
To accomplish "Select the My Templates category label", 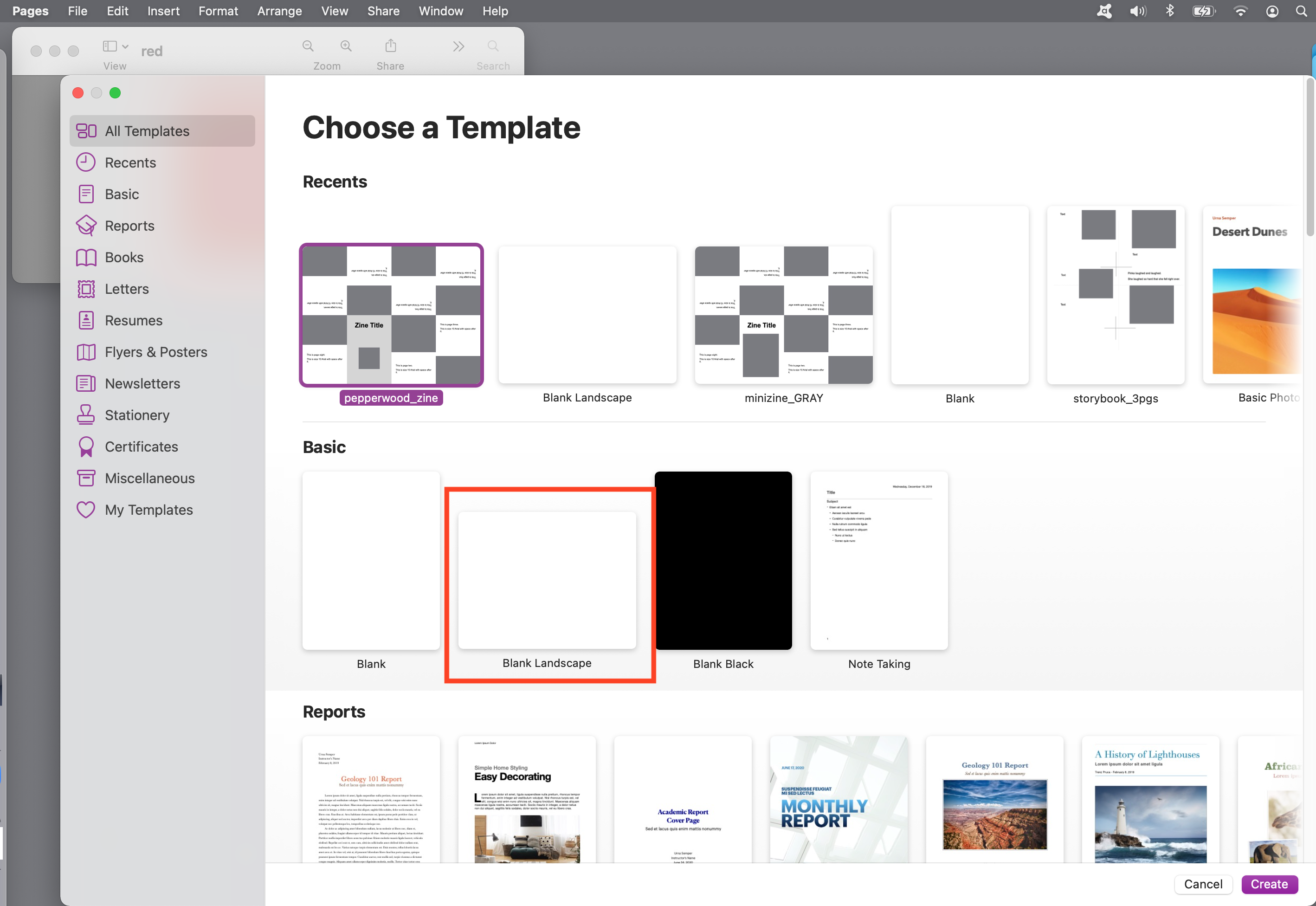I will point(148,510).
